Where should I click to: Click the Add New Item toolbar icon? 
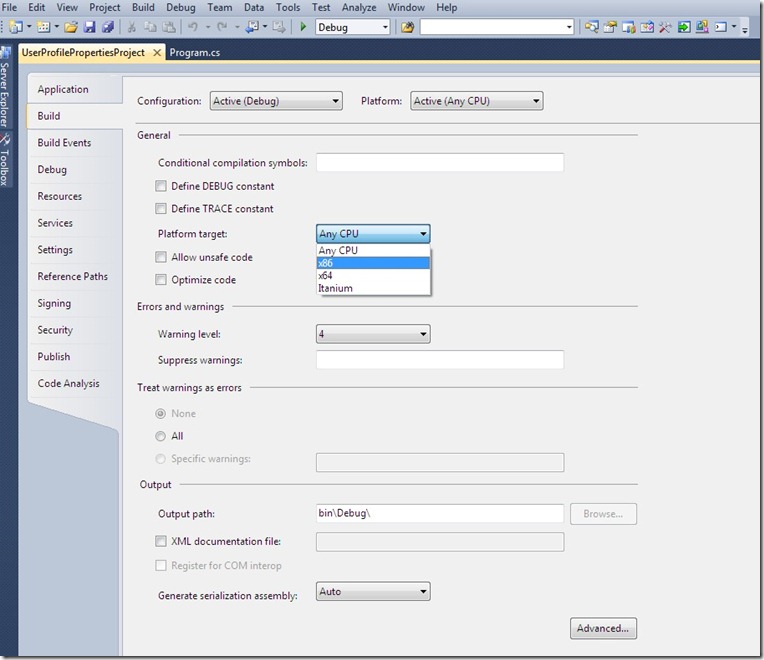click(43, 27)
